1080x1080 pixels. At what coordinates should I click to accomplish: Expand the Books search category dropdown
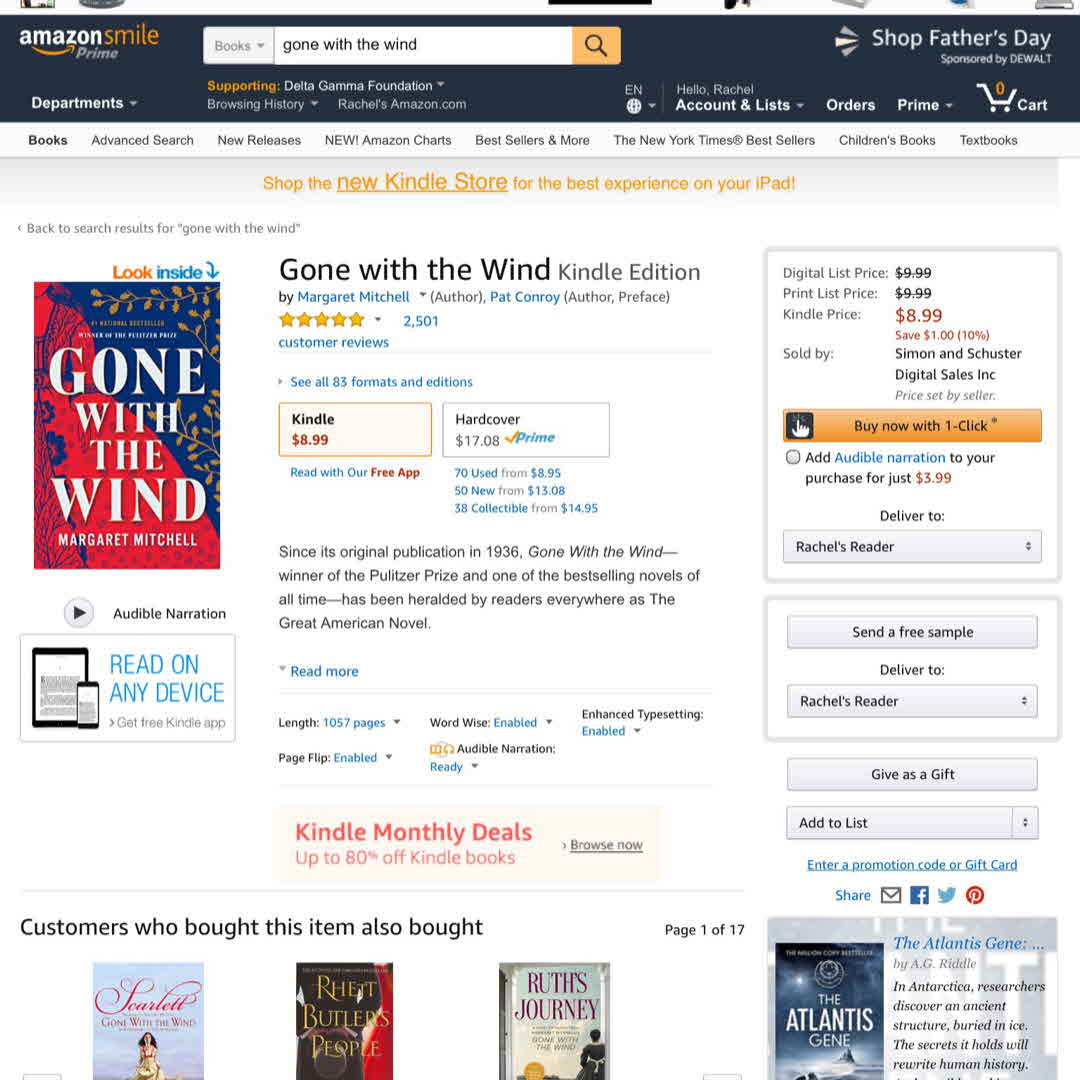238,45
